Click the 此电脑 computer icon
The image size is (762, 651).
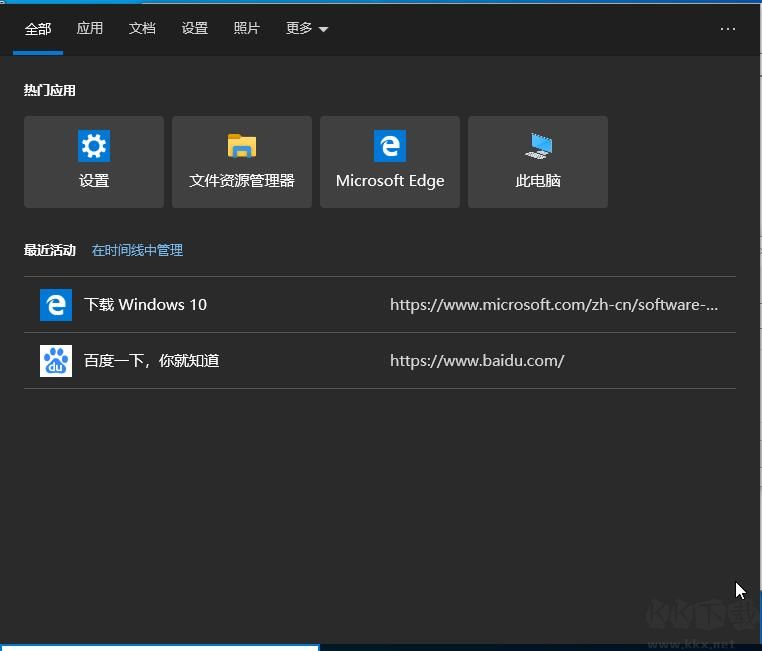coord(538,146)
